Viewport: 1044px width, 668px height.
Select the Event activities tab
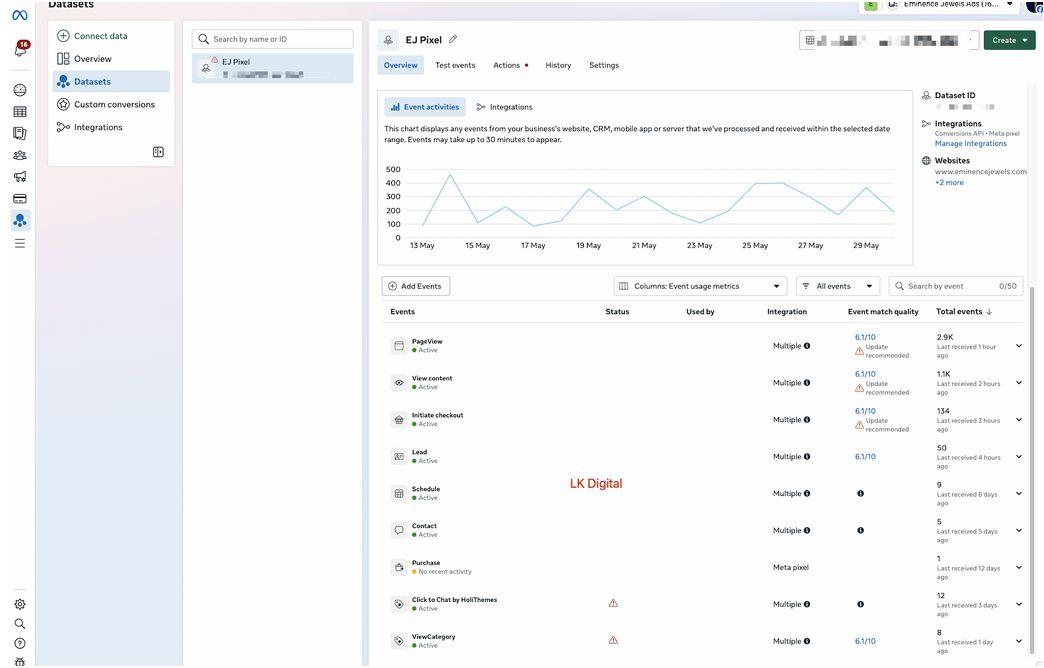[x=425, y=107]
